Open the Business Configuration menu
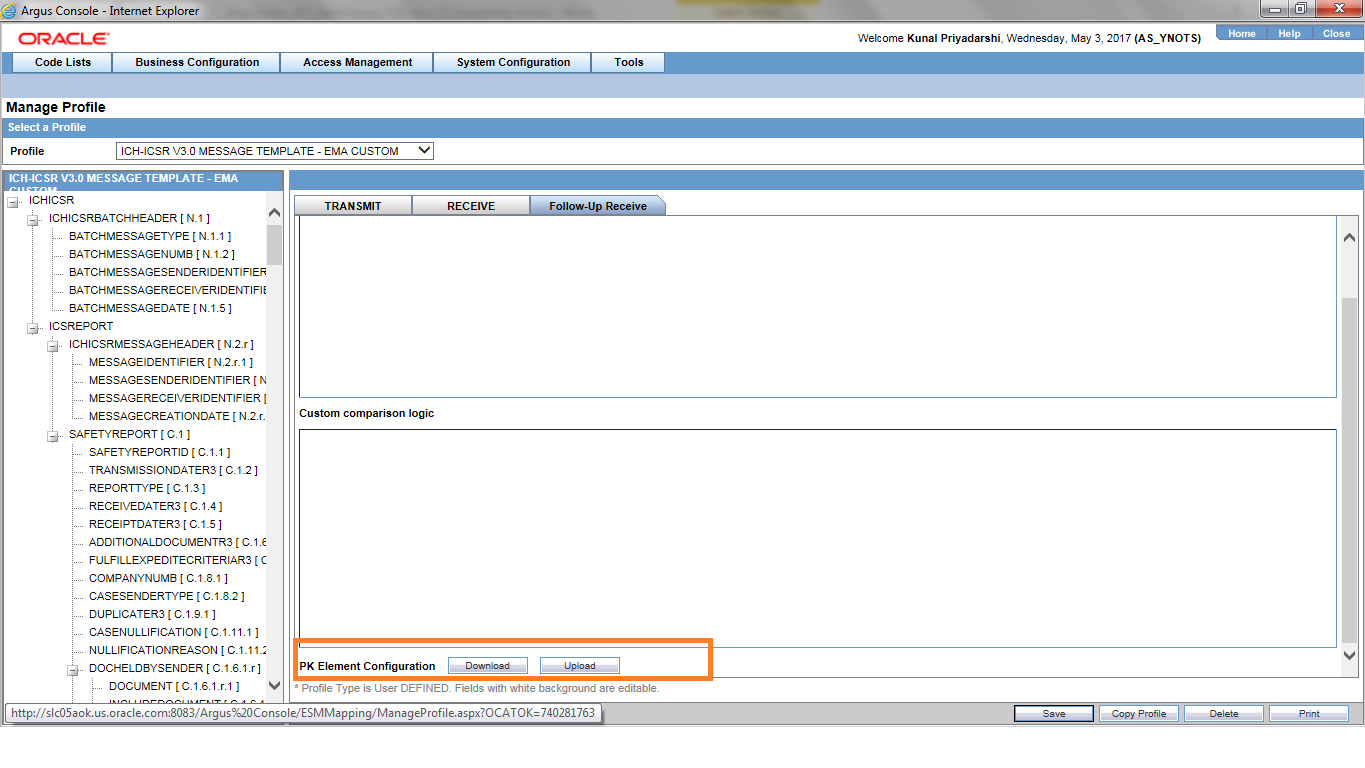Viewport: 1365px width, 768px height. (x=197, y=62)
